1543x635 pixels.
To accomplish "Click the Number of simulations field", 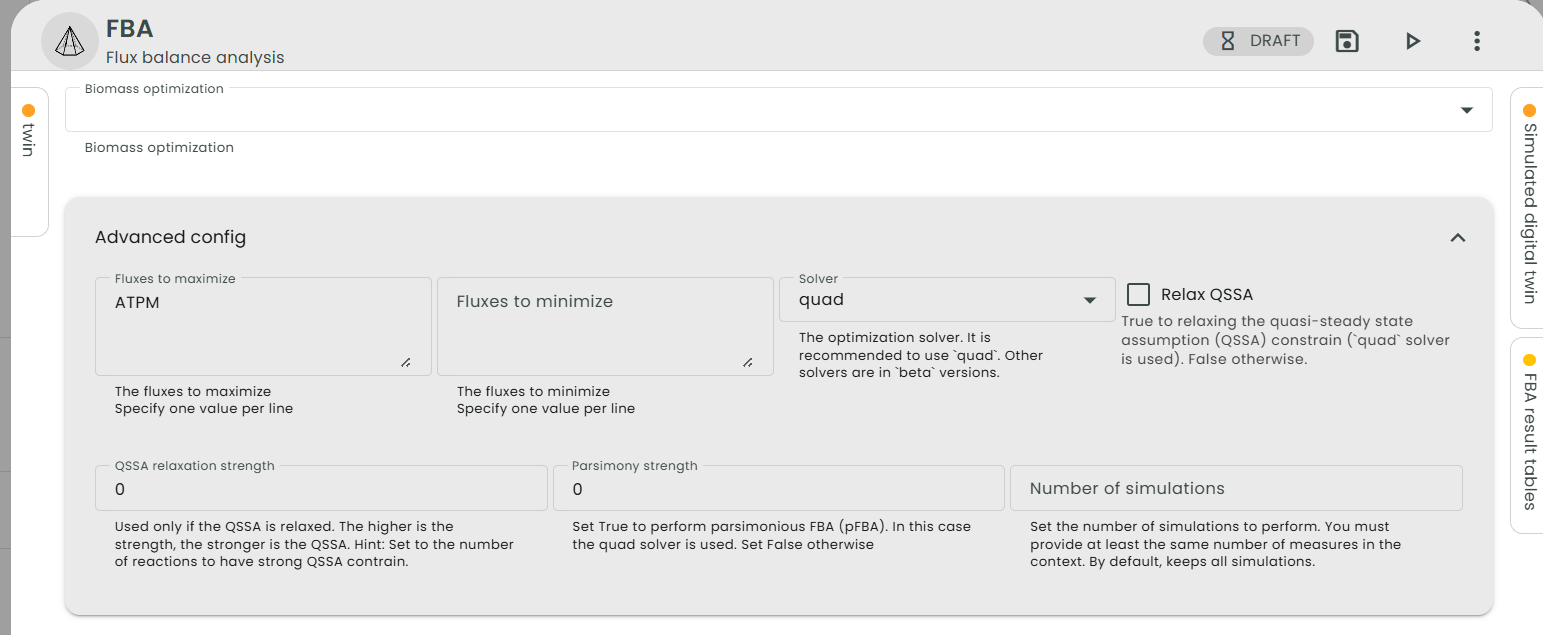I will pyautogui.click(x=1235, y=489).
